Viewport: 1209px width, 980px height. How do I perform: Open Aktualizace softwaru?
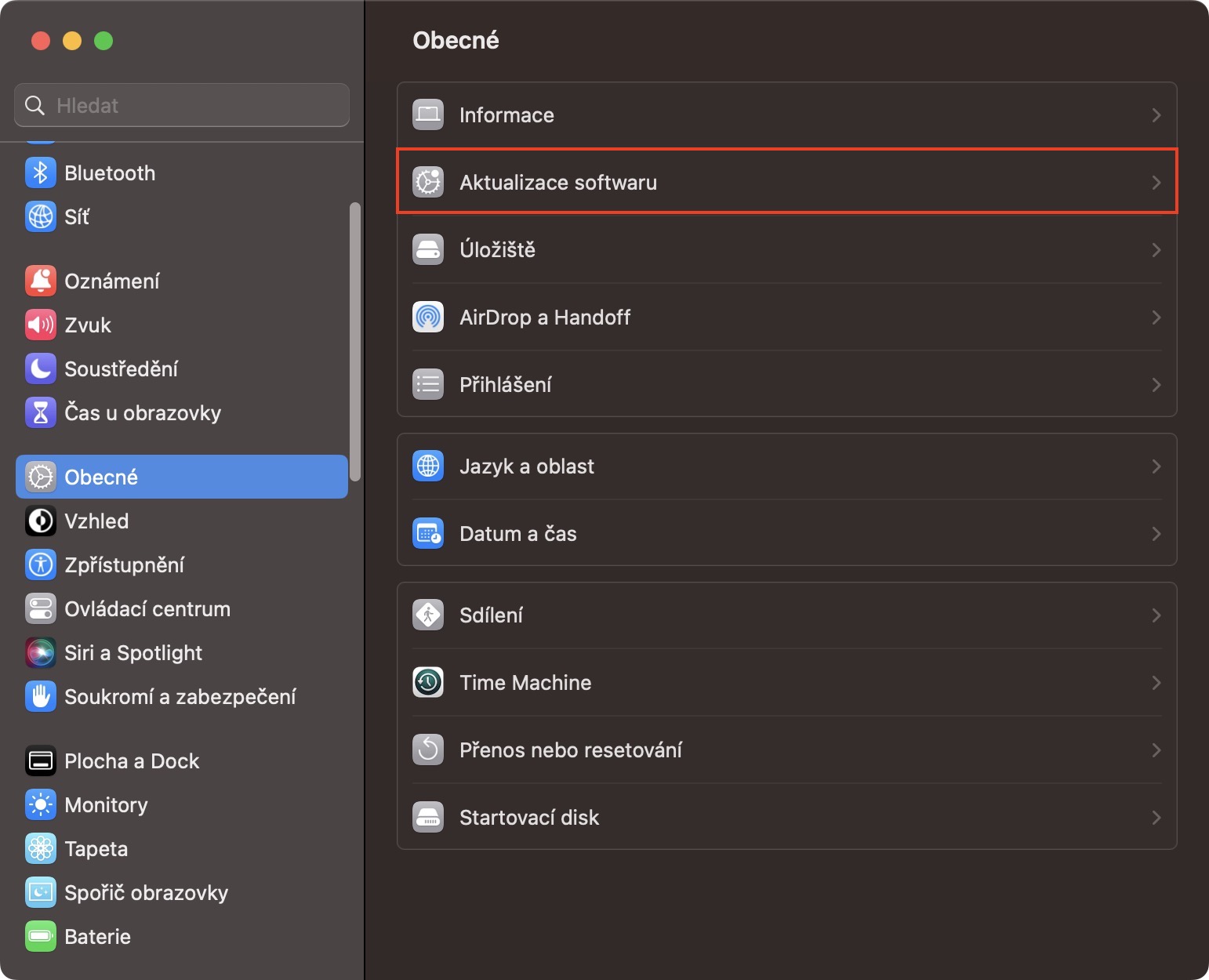[558, 183]
